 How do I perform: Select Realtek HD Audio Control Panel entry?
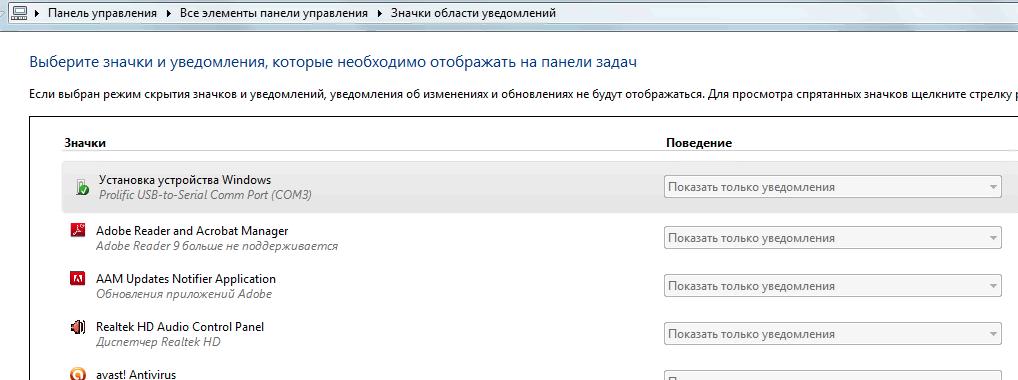click(x=180, y=327)
